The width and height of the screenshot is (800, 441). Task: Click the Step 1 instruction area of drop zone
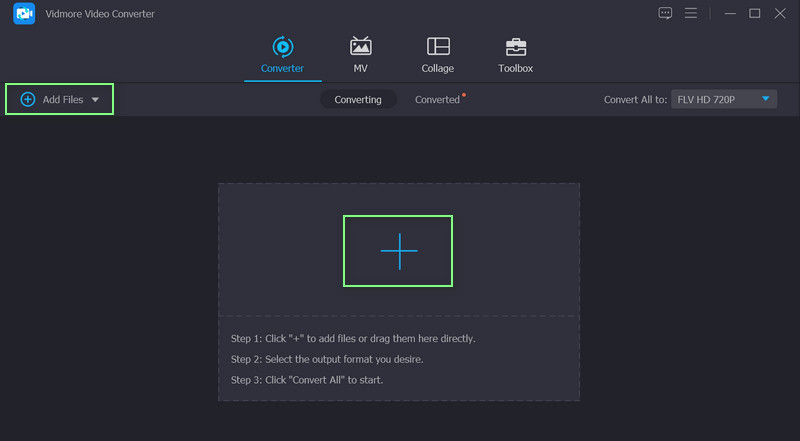click(353, 338)
